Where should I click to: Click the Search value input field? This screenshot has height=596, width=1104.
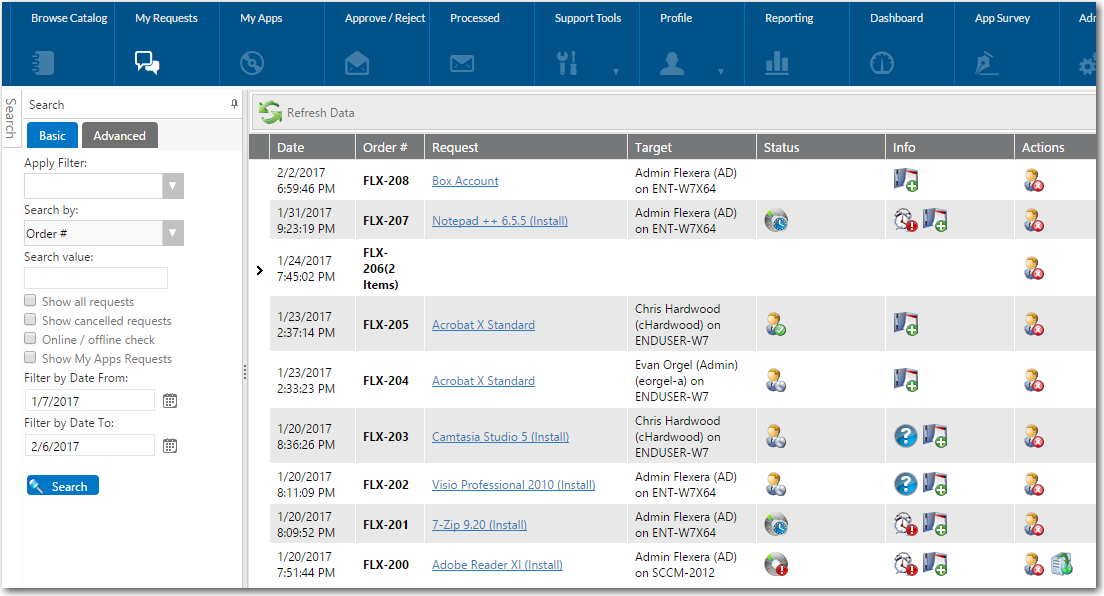click(96, 278)
